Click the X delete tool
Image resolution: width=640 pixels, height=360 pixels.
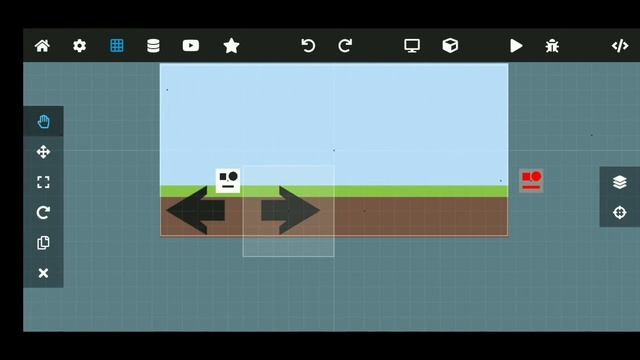(43, 273)
